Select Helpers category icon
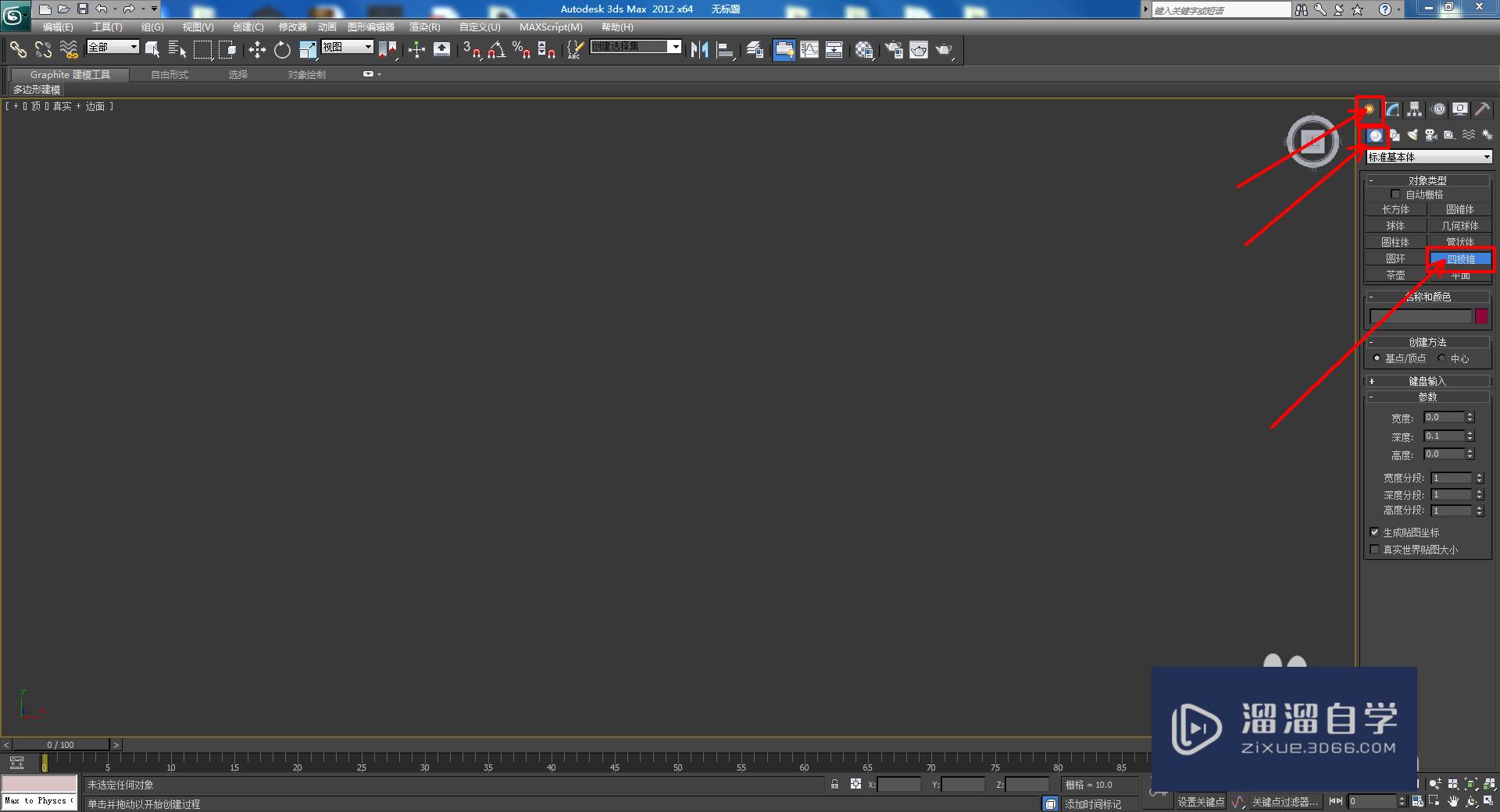The height and width of the screenshot is (812, 1500). coord(1449,135)
